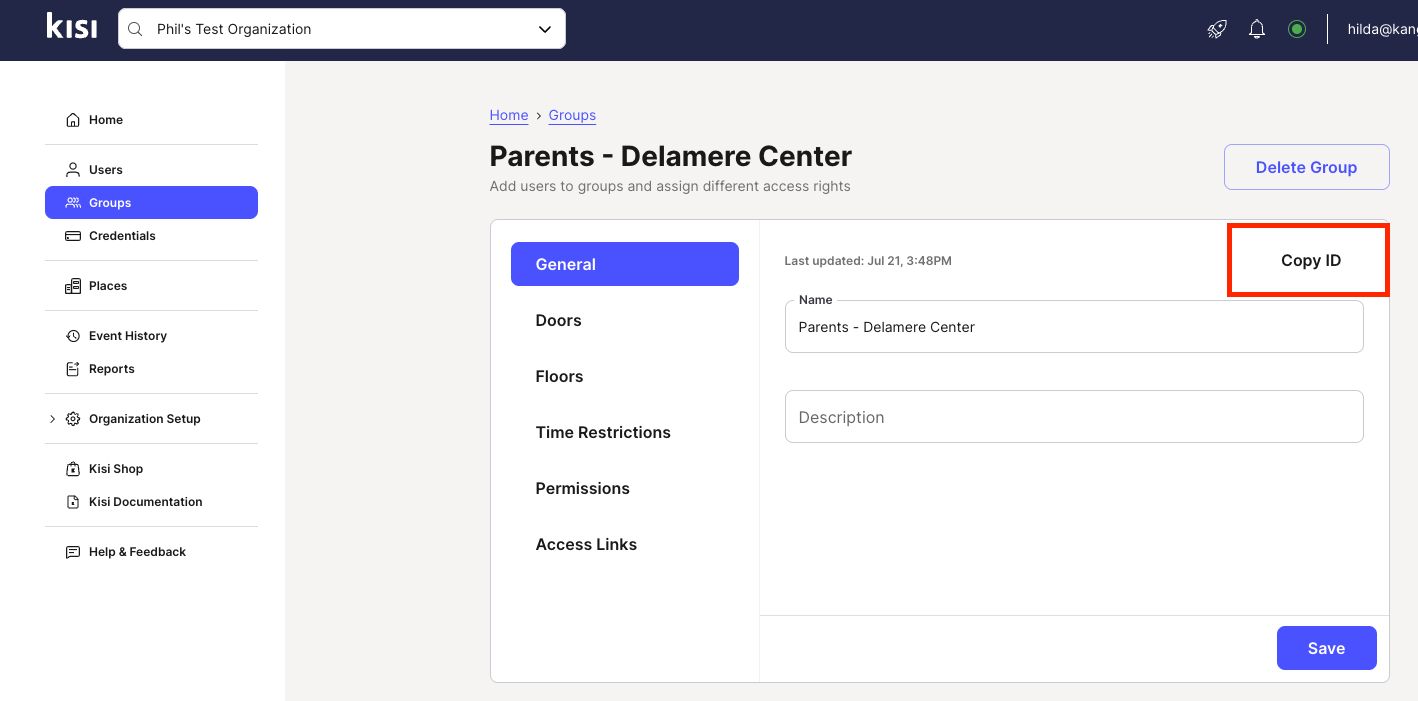
Task: Click the search magnifier icon
Action: (x=135, y=29)
